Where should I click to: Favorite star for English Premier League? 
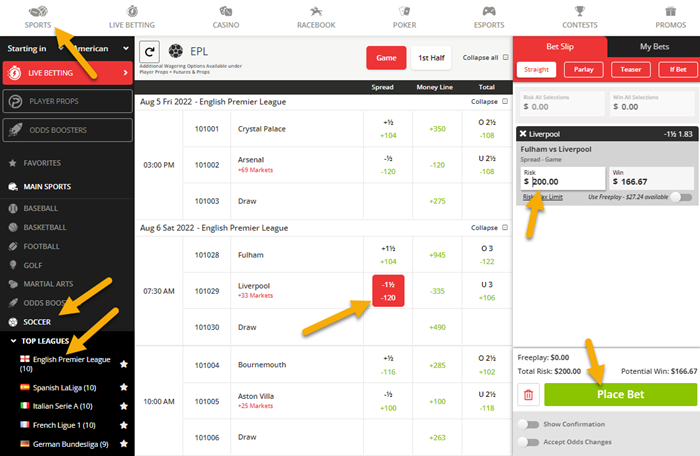tap(124, 364)
